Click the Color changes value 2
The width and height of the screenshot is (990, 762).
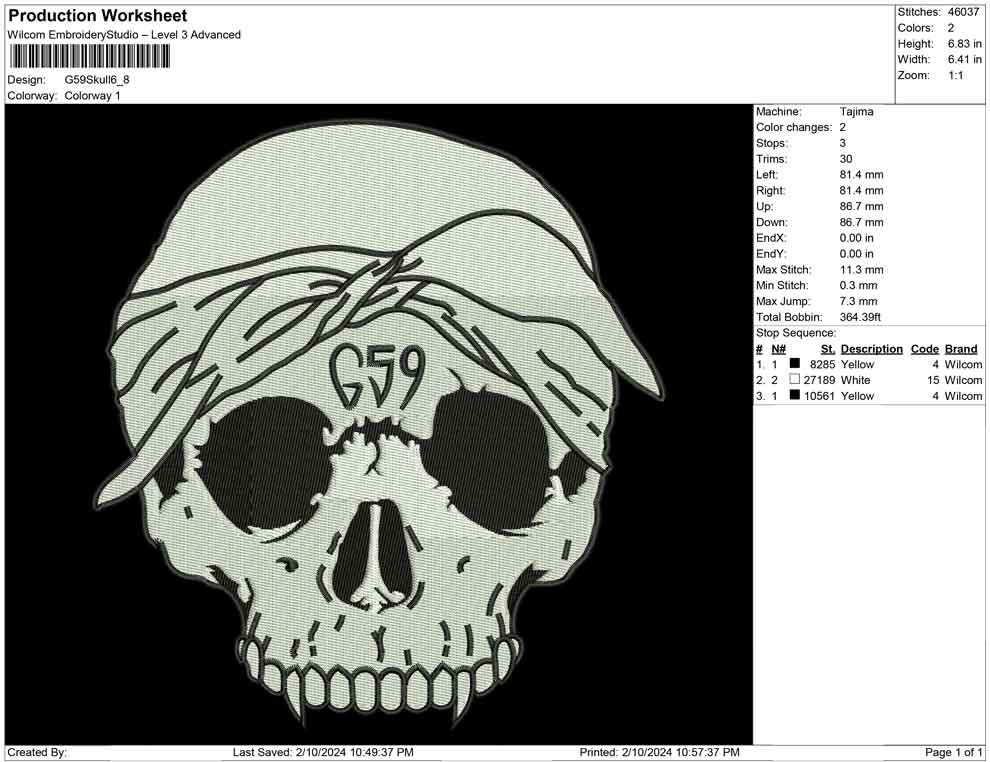(x=842, y=127)
